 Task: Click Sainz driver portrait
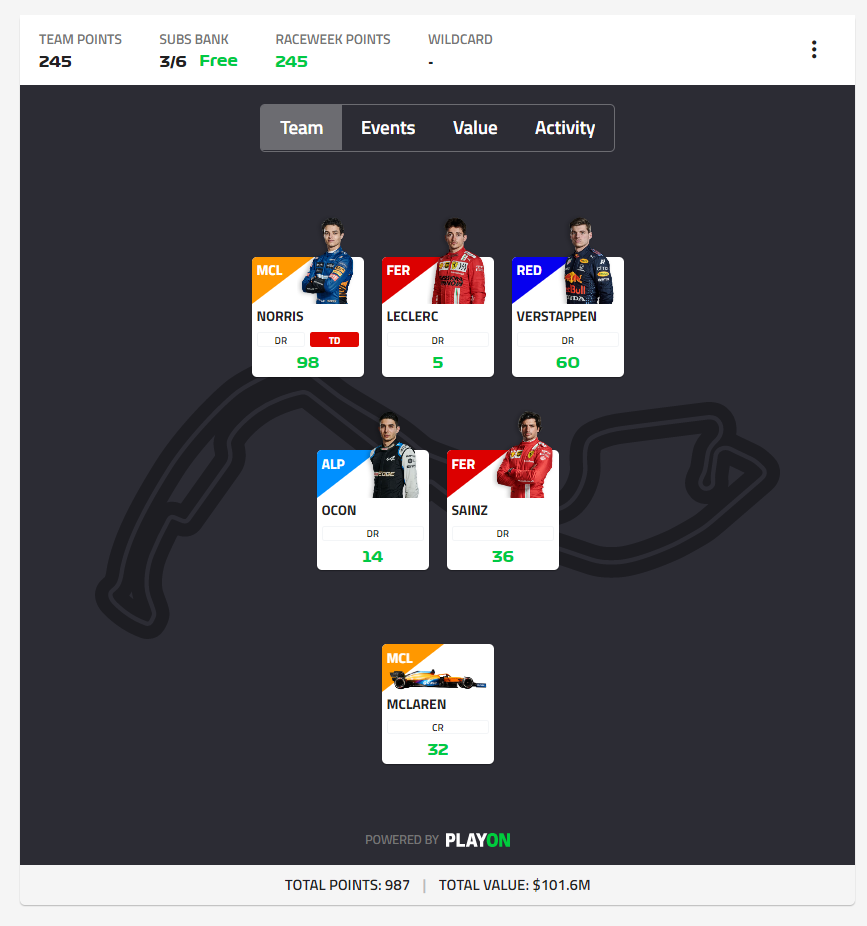[525, 455]
